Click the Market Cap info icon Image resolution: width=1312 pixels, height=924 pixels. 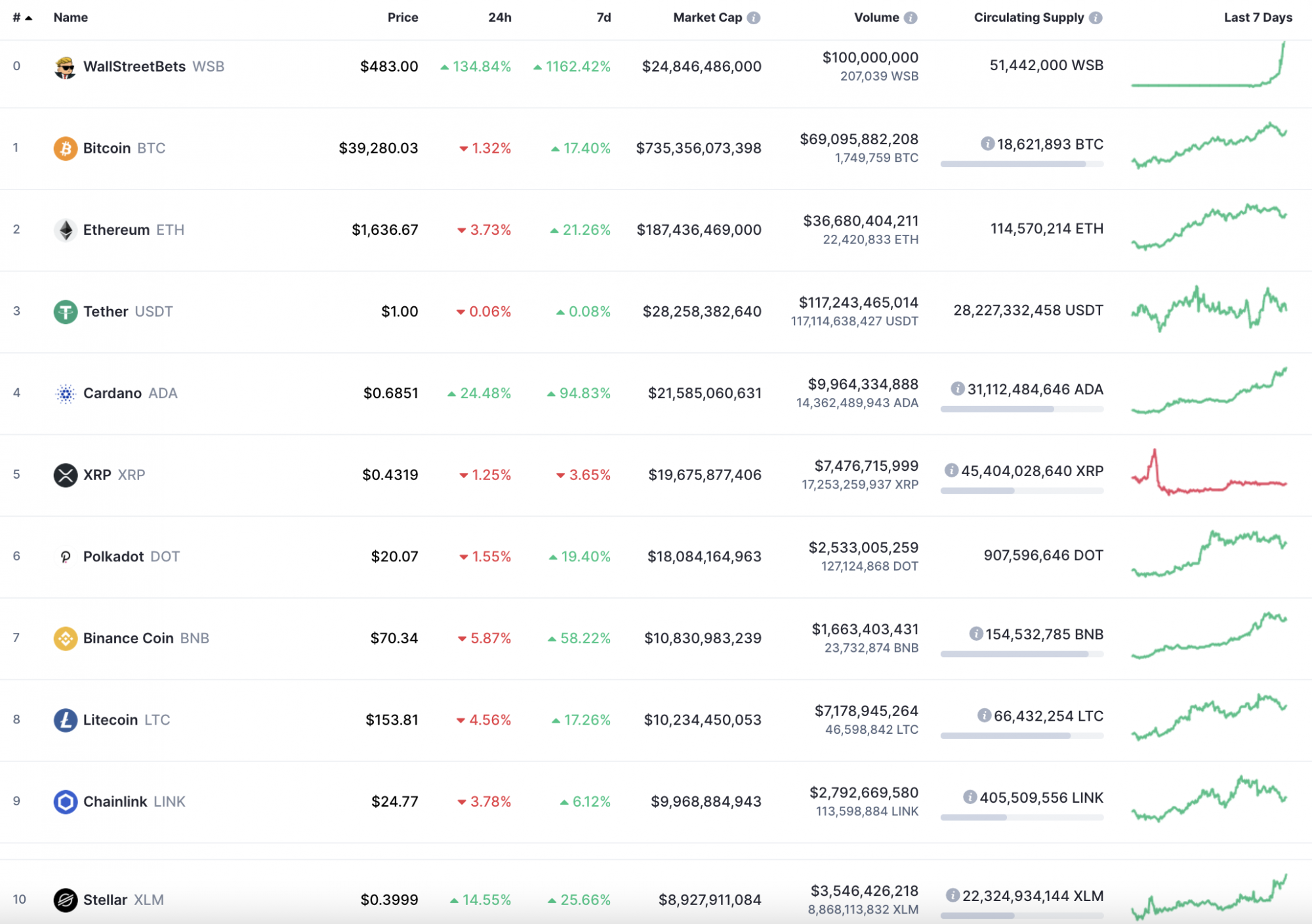click(x=754, y=18)
